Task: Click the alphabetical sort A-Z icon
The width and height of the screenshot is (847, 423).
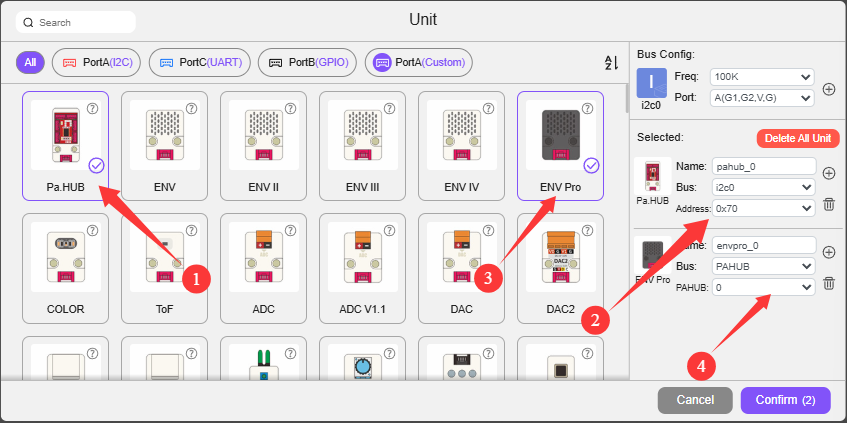Action: [x=611, y=63]
